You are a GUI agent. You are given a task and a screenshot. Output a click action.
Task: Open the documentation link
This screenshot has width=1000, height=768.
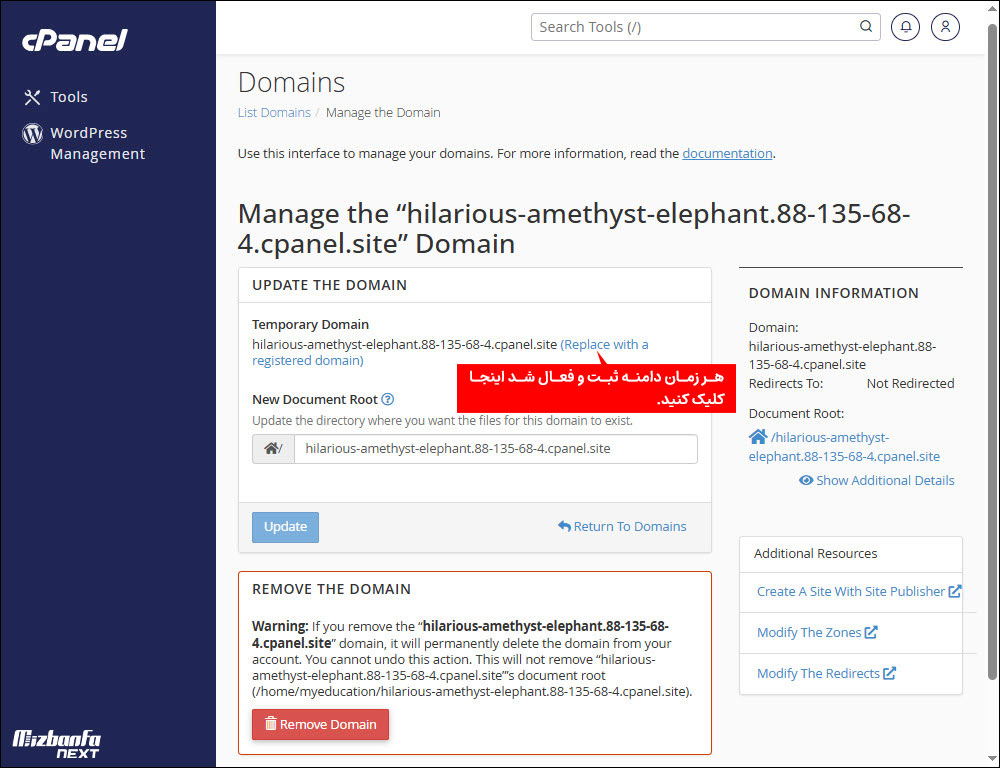(727, 154)
